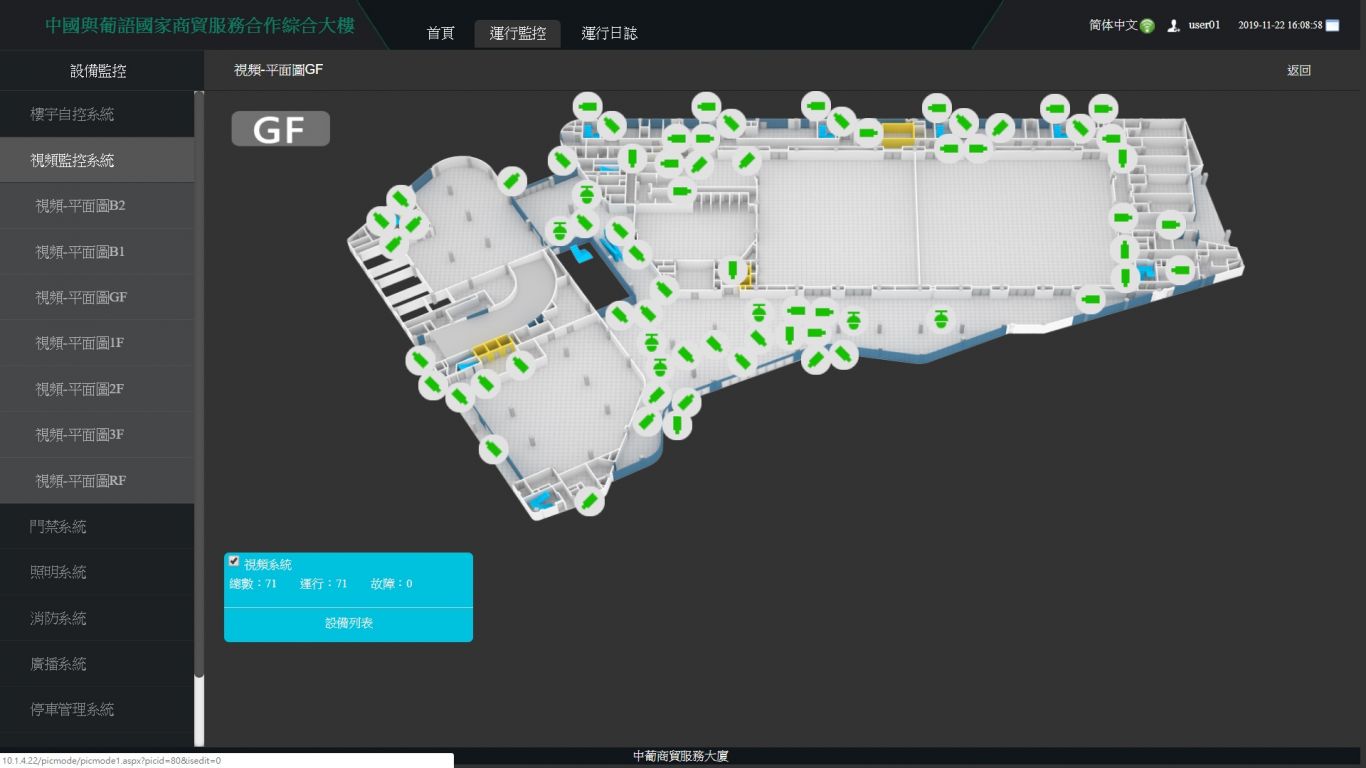Select the lone camera on the curved wing's upper wall
1366x768 pixels.
(x=511, y=181)
